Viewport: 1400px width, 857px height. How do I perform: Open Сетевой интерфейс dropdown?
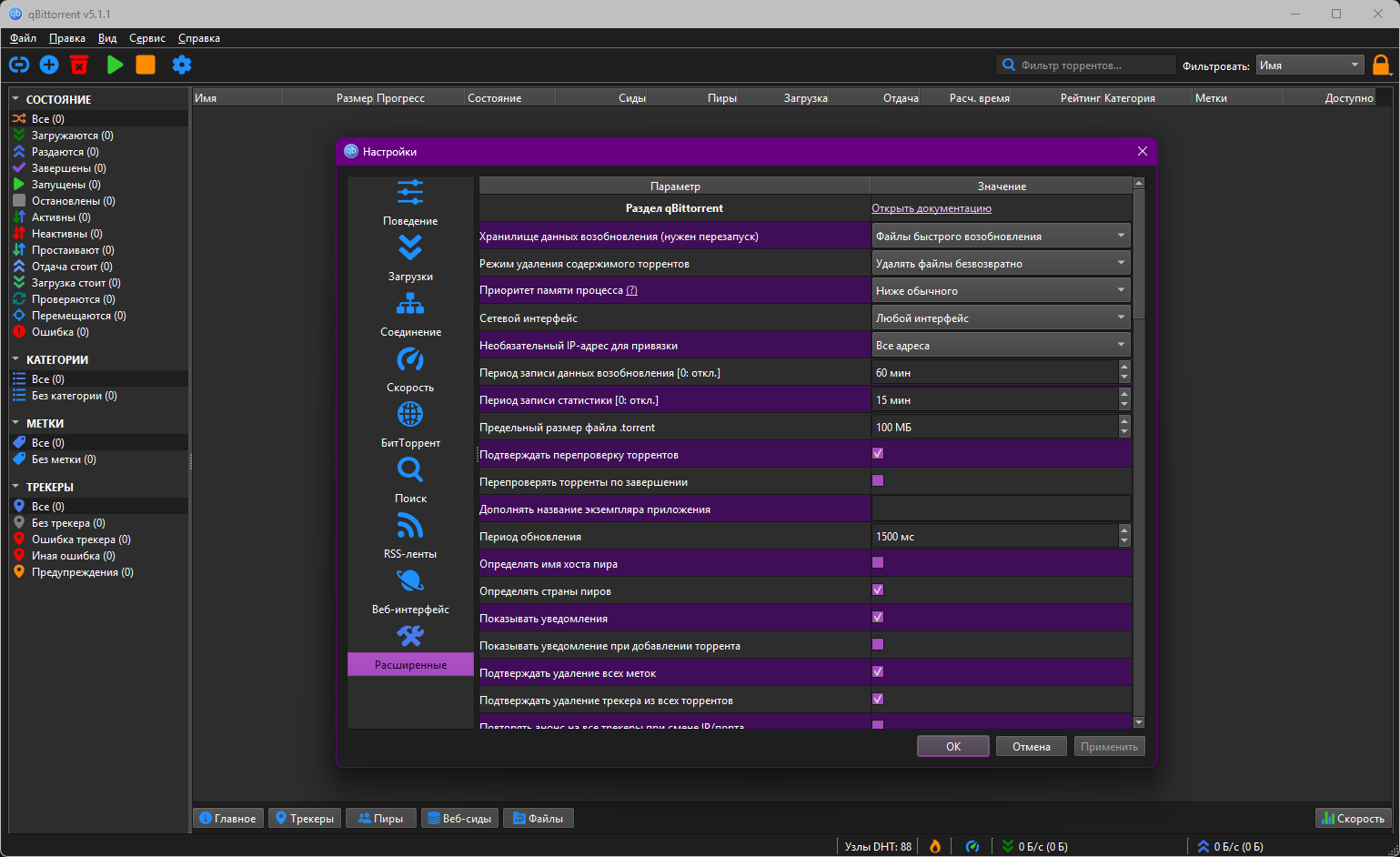pyautogui.click(x=1001, y=318)
